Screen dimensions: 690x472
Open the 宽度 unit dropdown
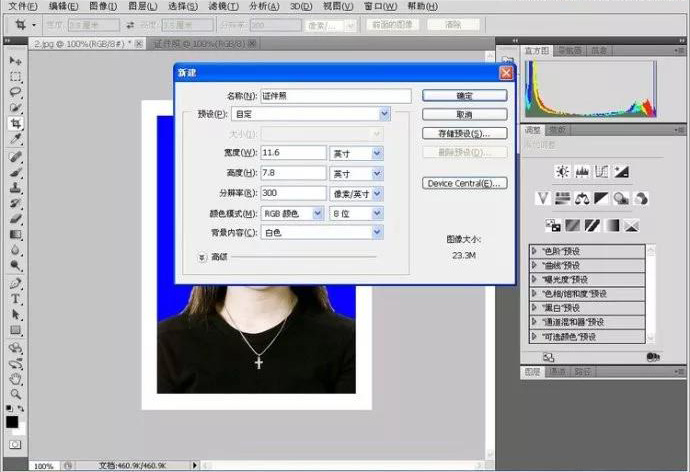tap(356, 153)
